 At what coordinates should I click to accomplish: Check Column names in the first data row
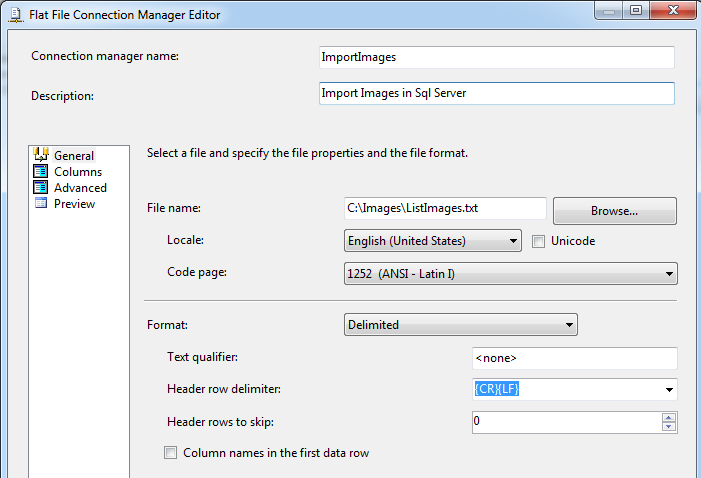pyautogui.click(x=170, y=453)
